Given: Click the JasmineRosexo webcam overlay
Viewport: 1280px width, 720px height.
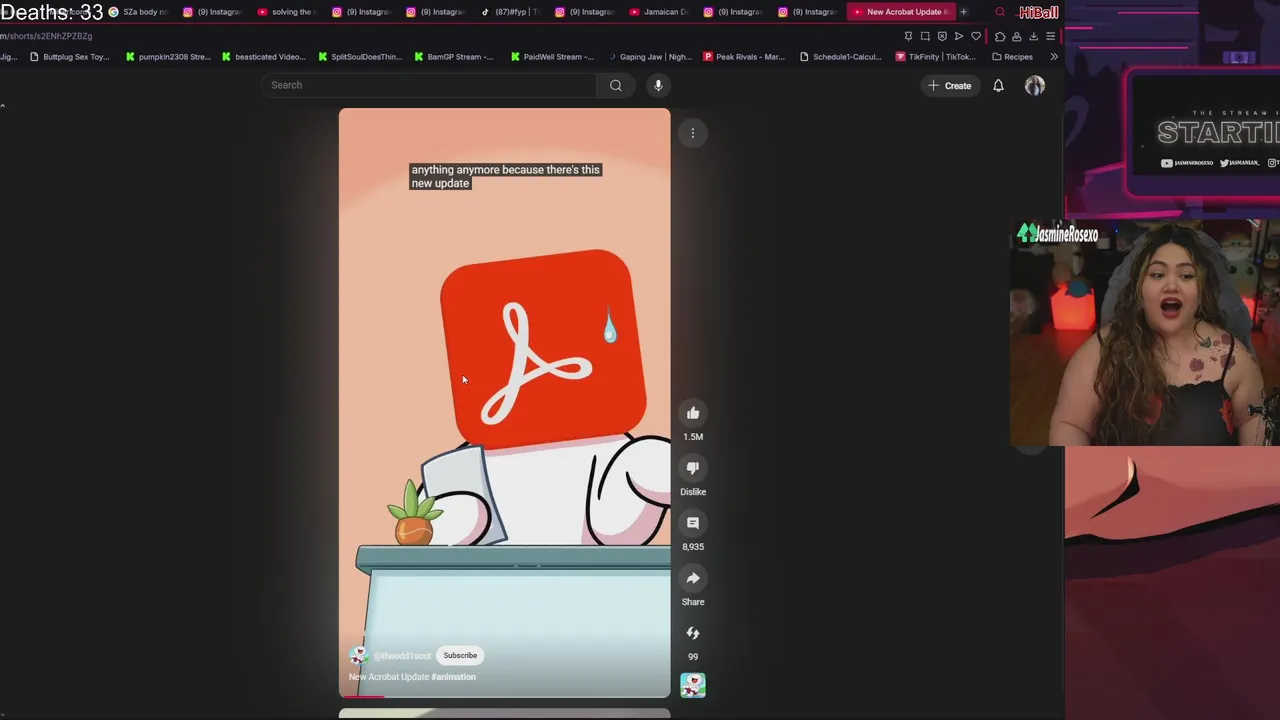Looking at the screenshot, I should [1145, 333].
